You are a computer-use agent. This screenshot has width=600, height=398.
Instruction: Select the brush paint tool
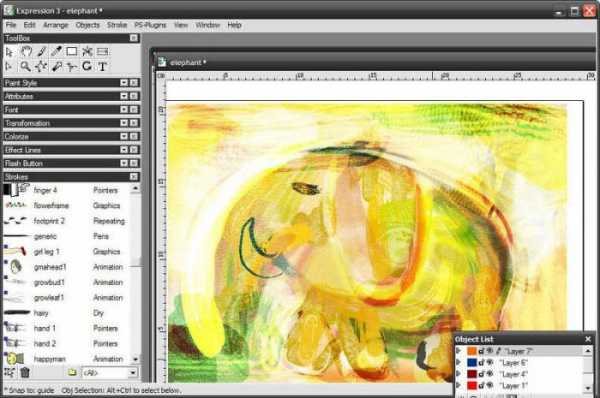(42, 51)
